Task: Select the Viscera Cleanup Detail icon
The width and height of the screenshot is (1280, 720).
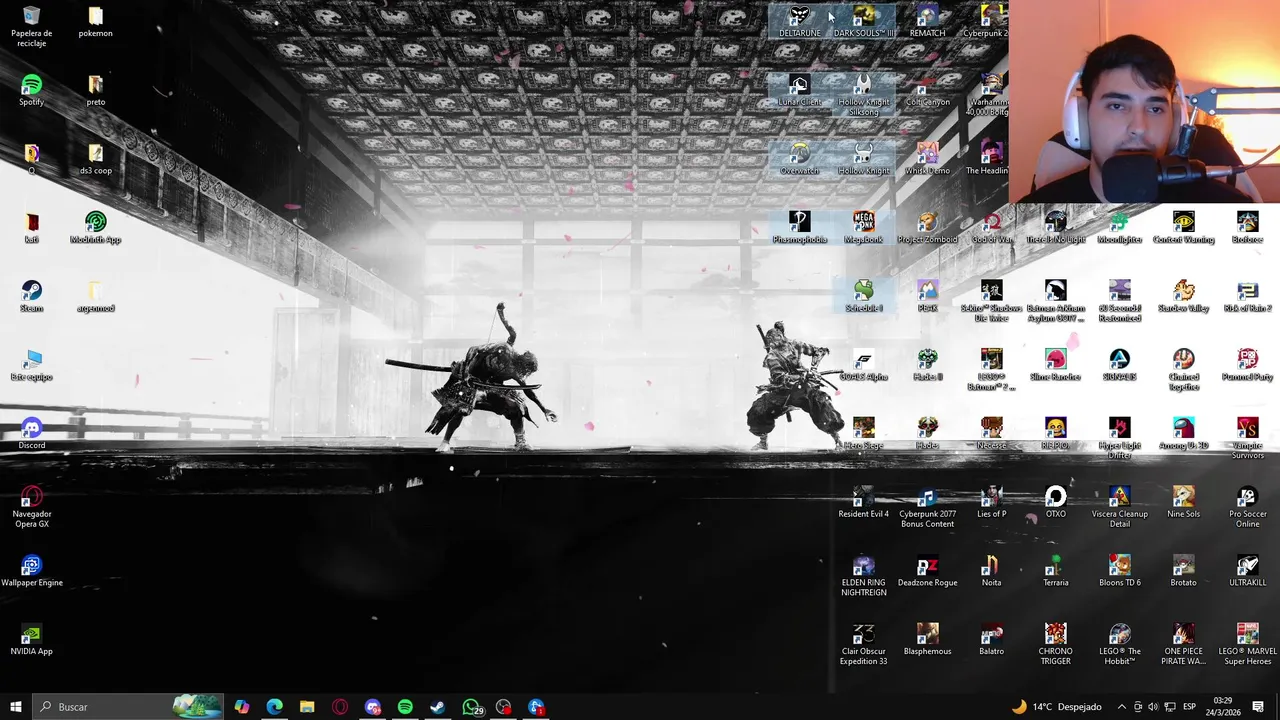Action: coord(1119,507)
